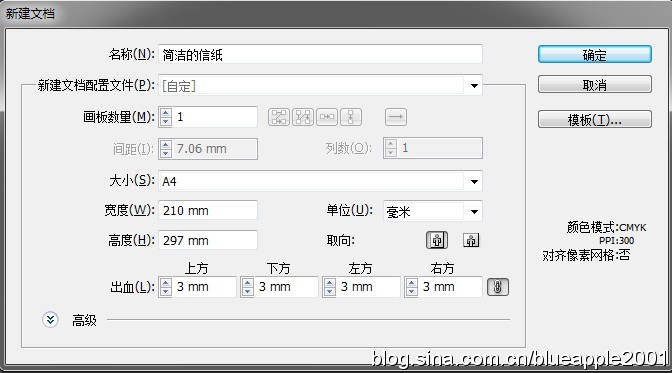
Task: Click the 上方 top bleed value field
Action: tap(204, 287)
